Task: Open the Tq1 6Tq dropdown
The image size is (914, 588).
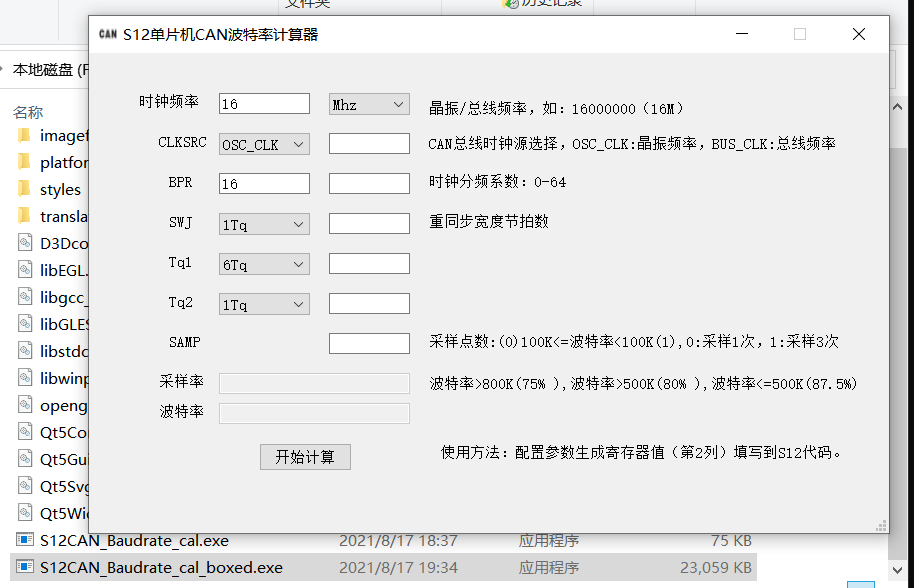Action: click(264, 264)
